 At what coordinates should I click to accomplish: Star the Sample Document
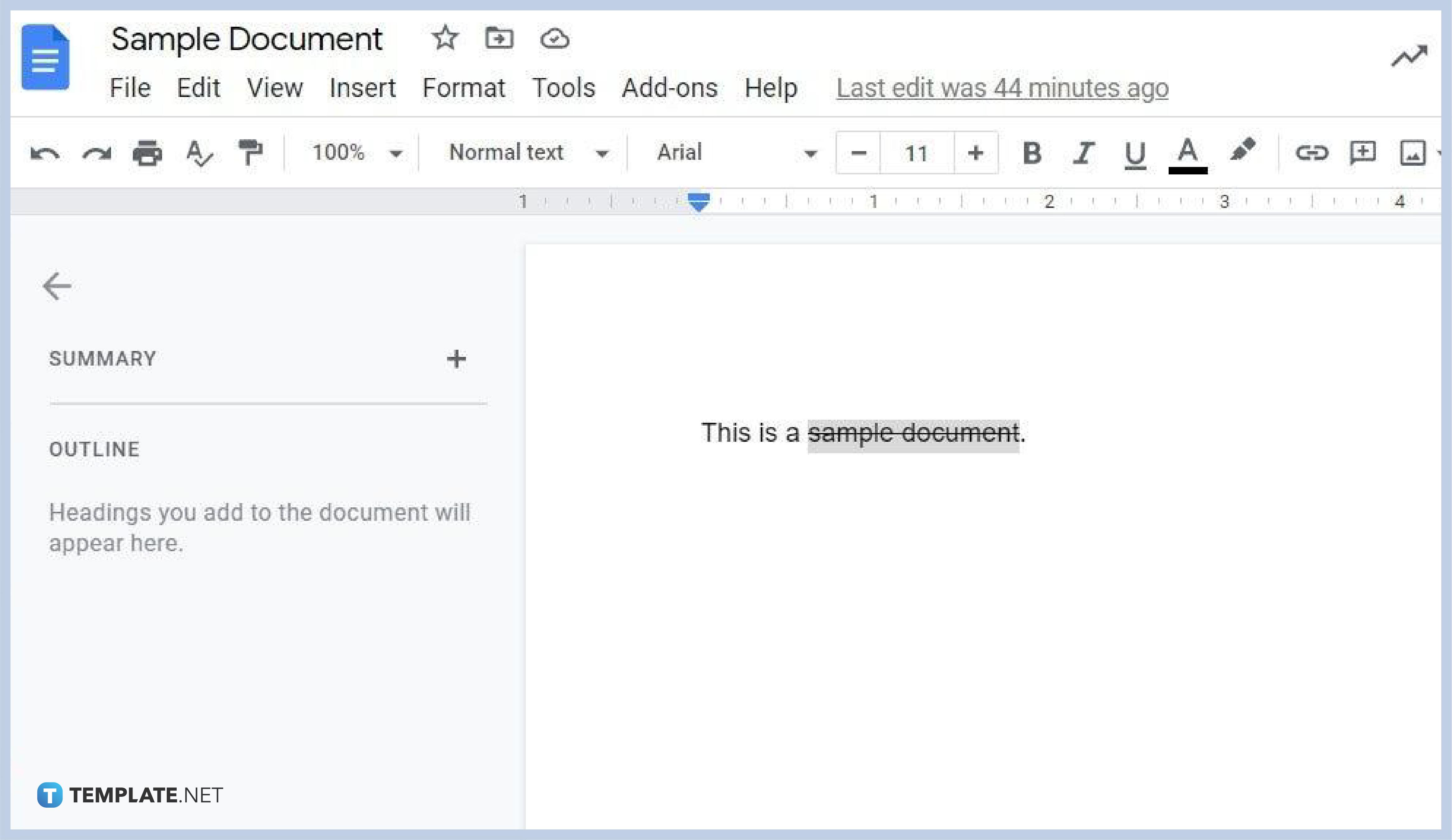[x=445, y=39]
